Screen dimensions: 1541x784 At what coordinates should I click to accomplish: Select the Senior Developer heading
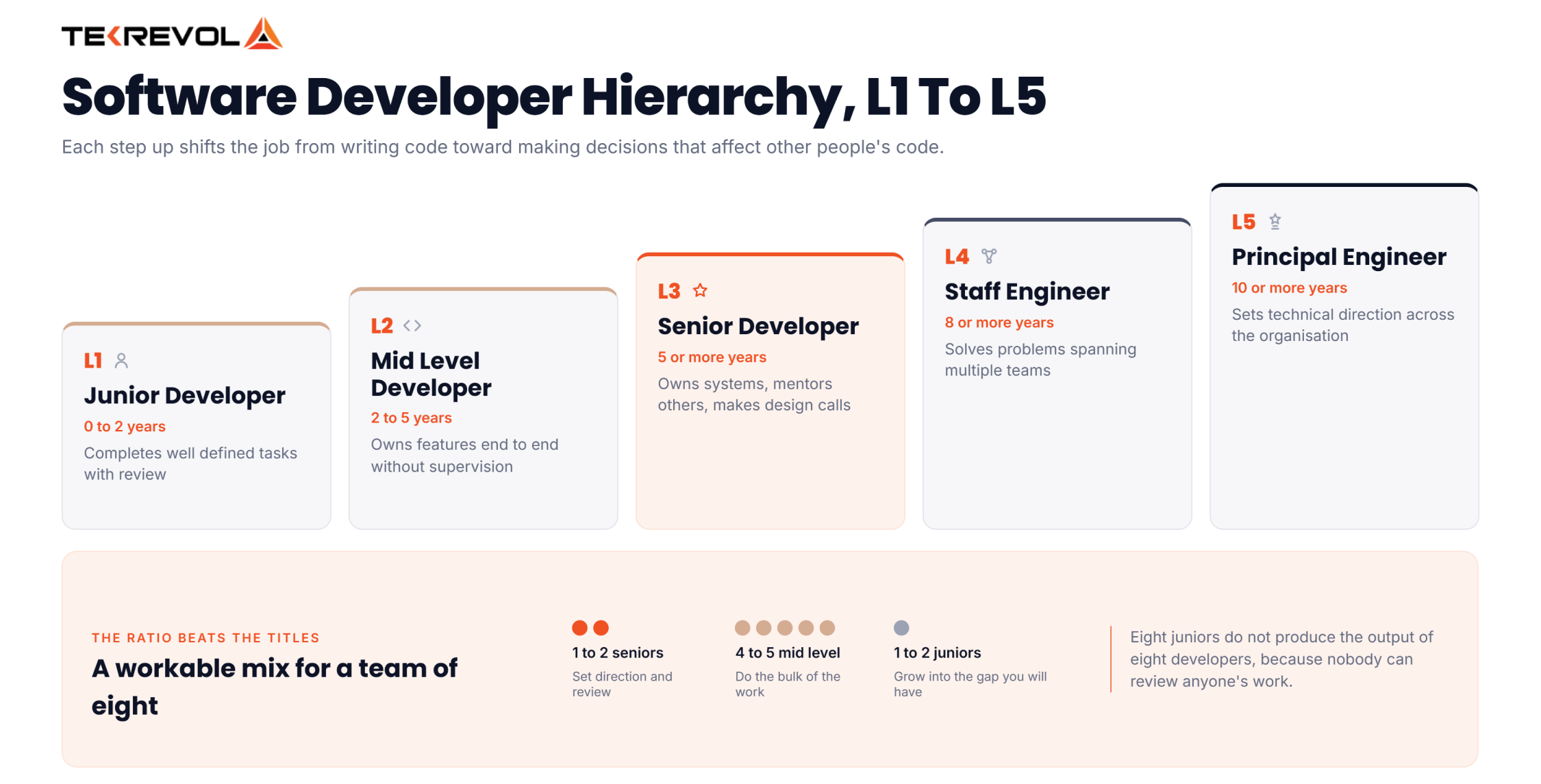coord(758,326)
